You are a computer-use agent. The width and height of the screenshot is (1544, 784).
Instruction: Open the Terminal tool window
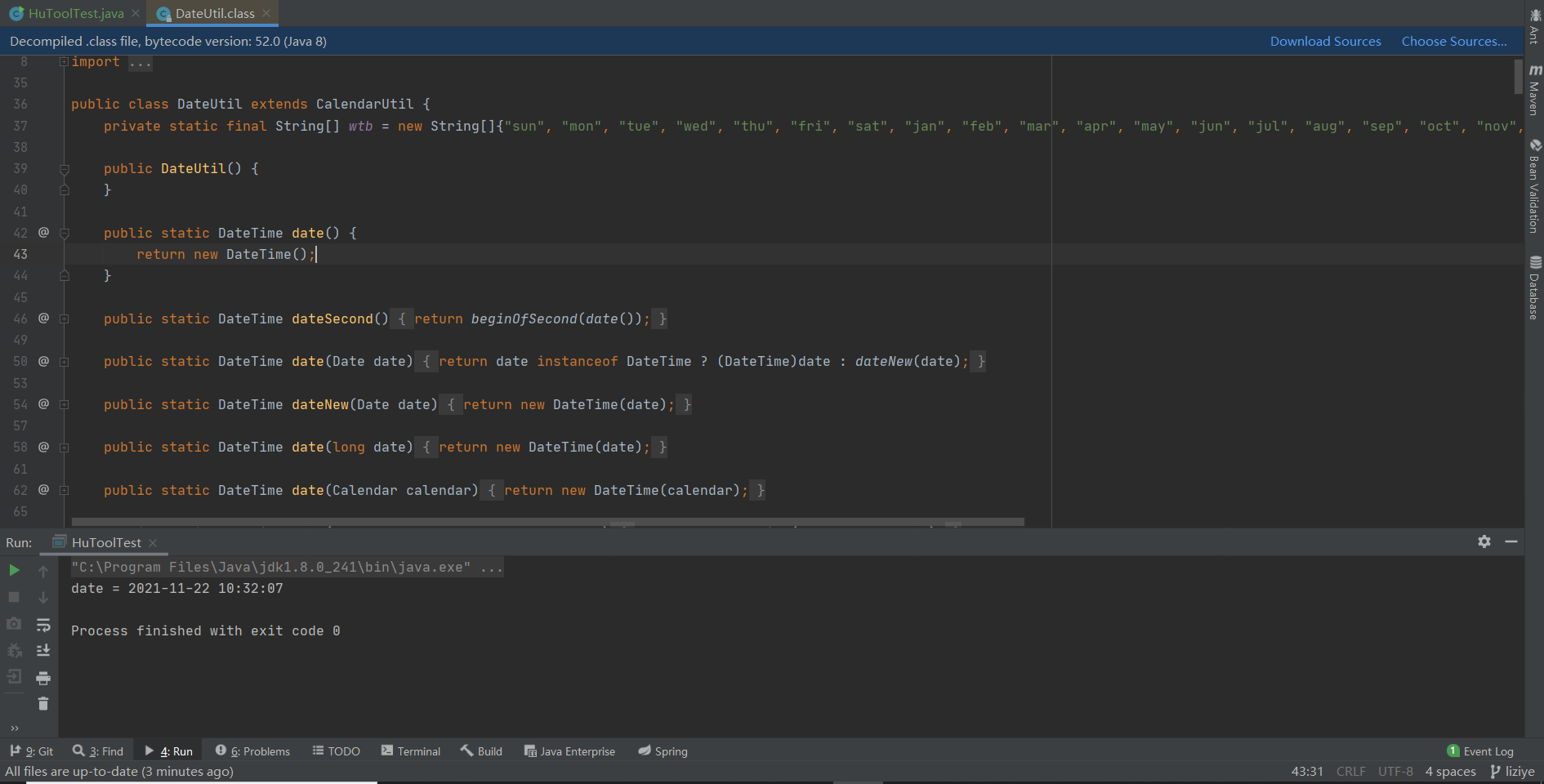pyautogui.click(x=411, y=751)
